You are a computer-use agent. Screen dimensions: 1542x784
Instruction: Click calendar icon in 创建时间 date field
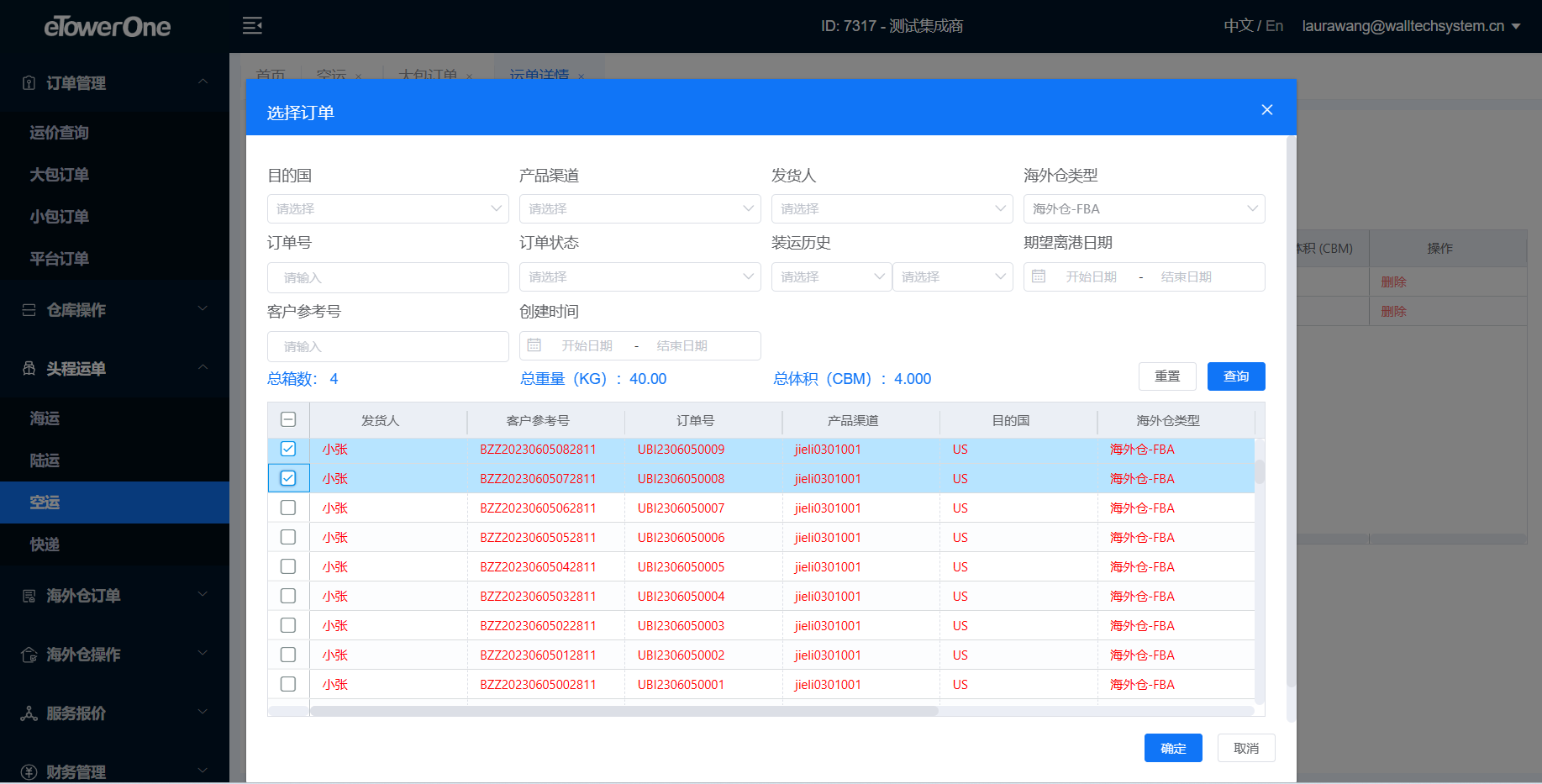click(534, 345)
